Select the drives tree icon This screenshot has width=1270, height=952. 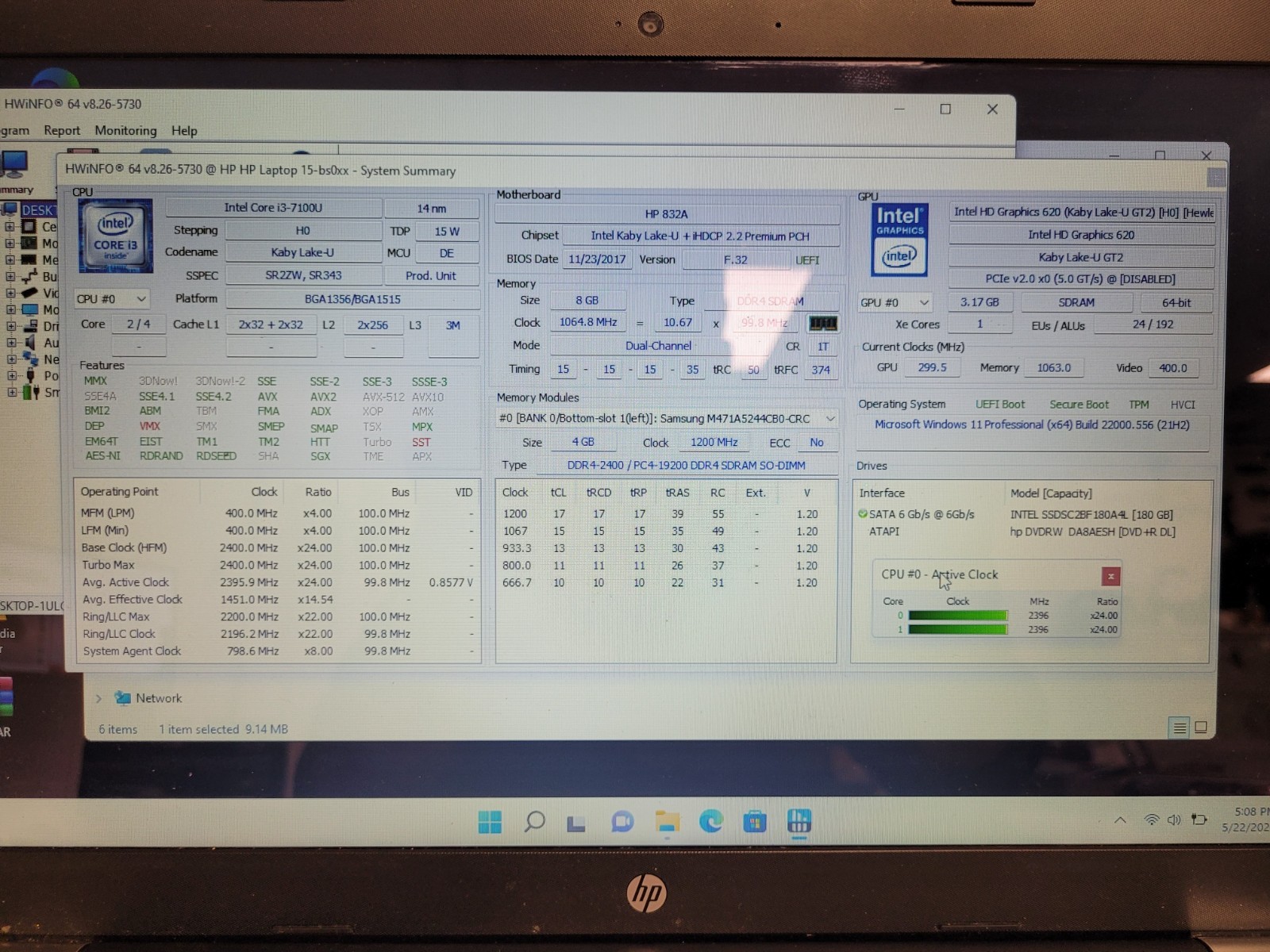(x=29, y=326)
